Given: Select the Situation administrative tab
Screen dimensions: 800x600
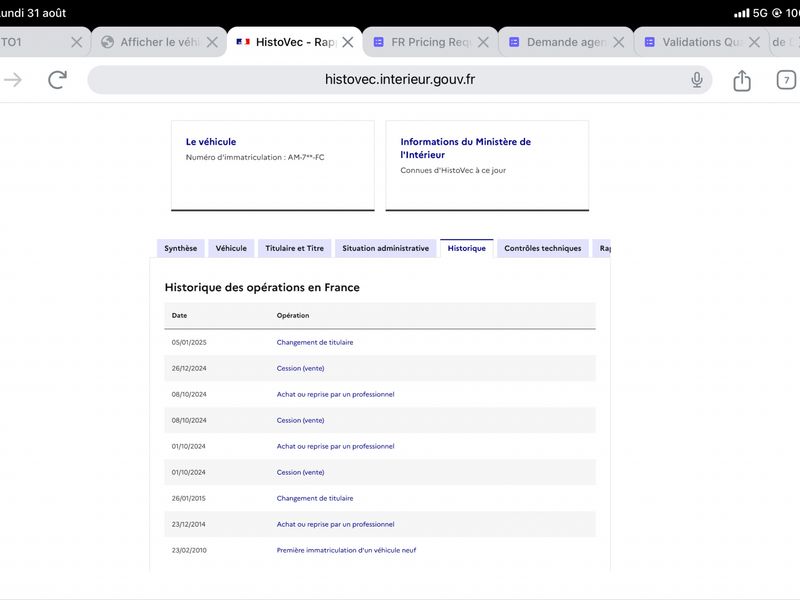Looking at the screenshot, I should [x=386, y=248].
